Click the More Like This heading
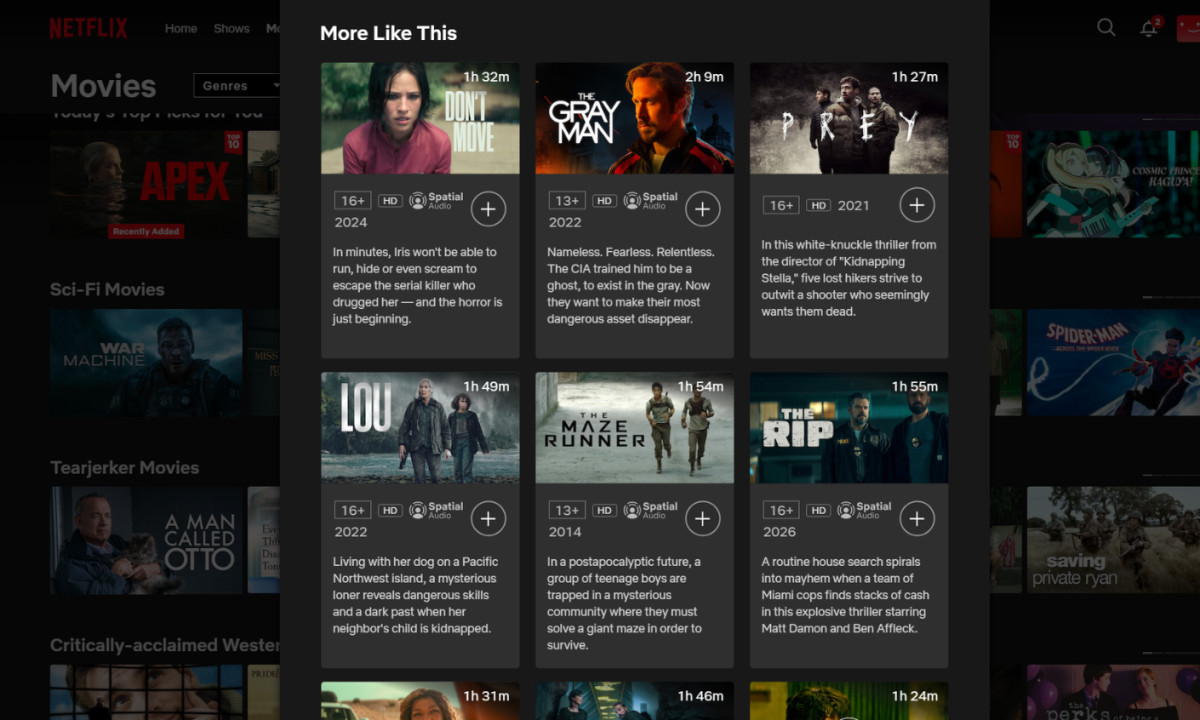The height and width of the screenshot is (720, 1200). click(x=388, y=33)
